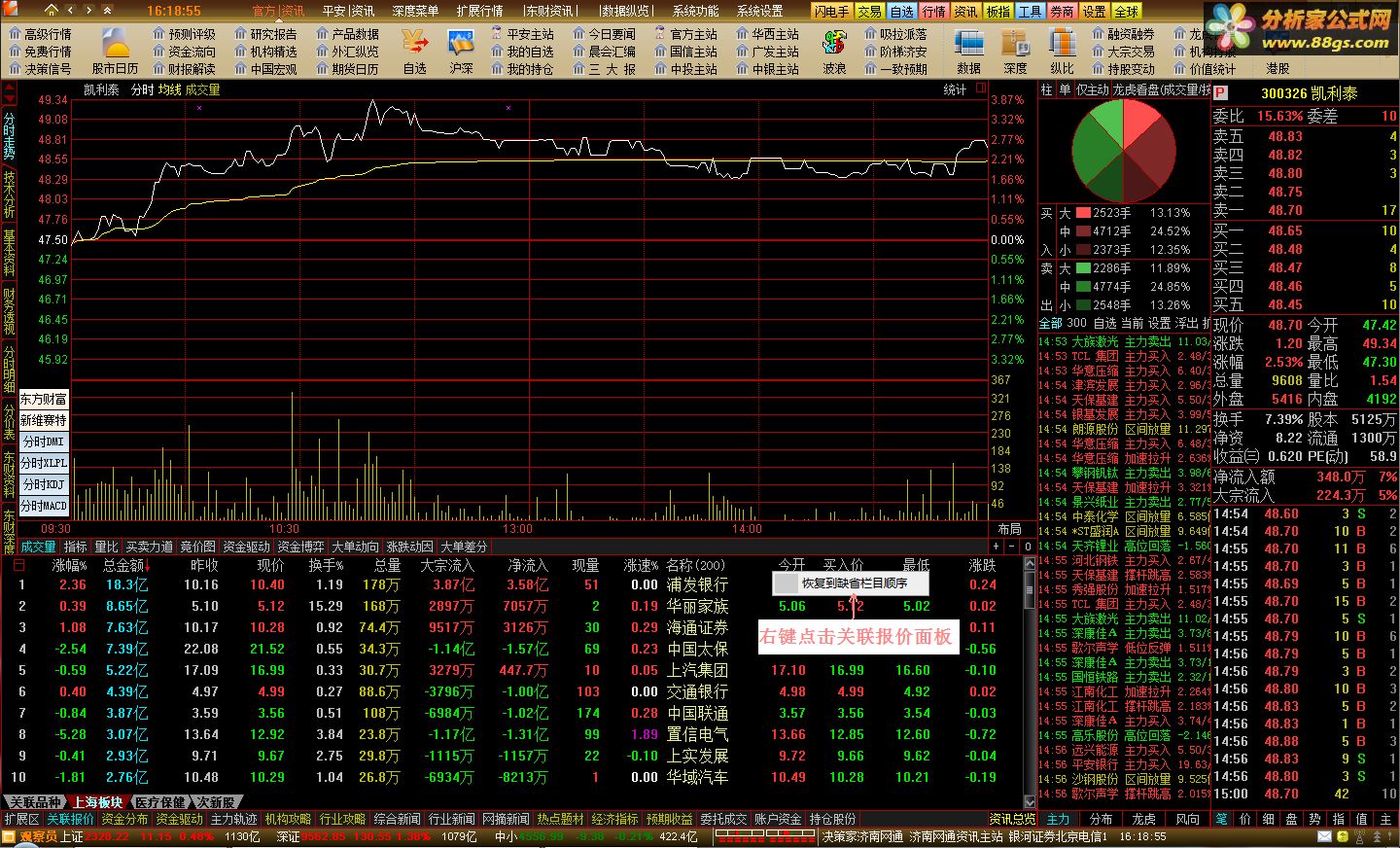Open 资金流向 toolbar entry
This screenshot has width=1400, height=848.
(184, 52)
